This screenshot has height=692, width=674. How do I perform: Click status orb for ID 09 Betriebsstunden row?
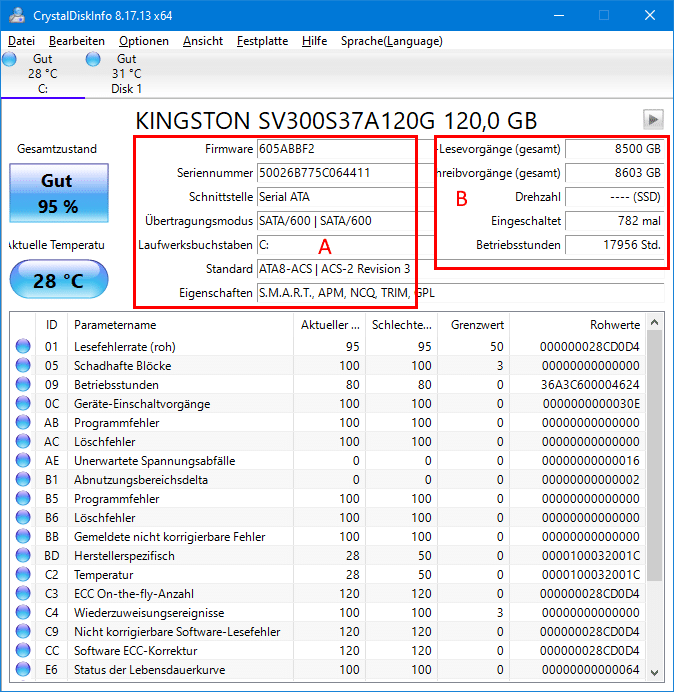pyautogui.click(x=23, y=384)
